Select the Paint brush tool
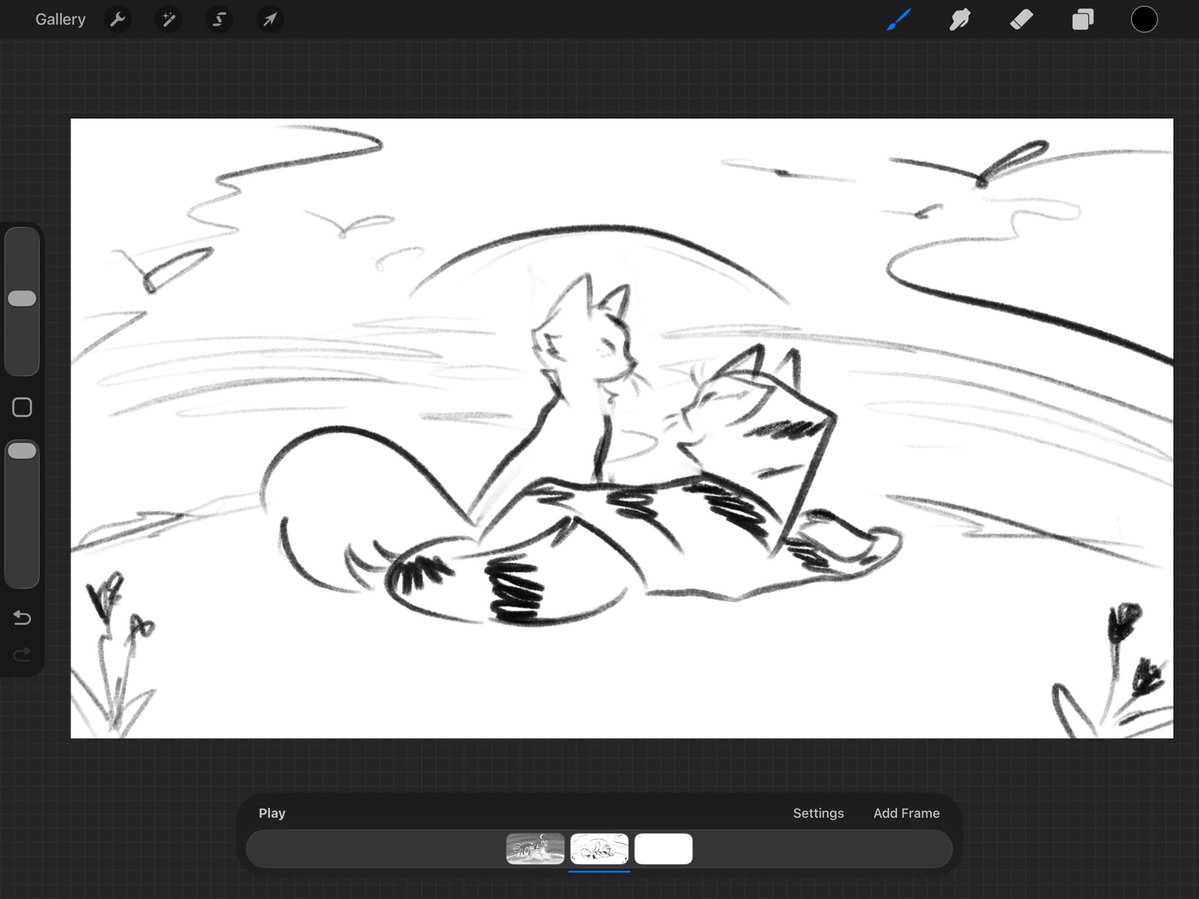Viewport: 1199px width, 899px height. pyautogui.click(x=897, y=19)
